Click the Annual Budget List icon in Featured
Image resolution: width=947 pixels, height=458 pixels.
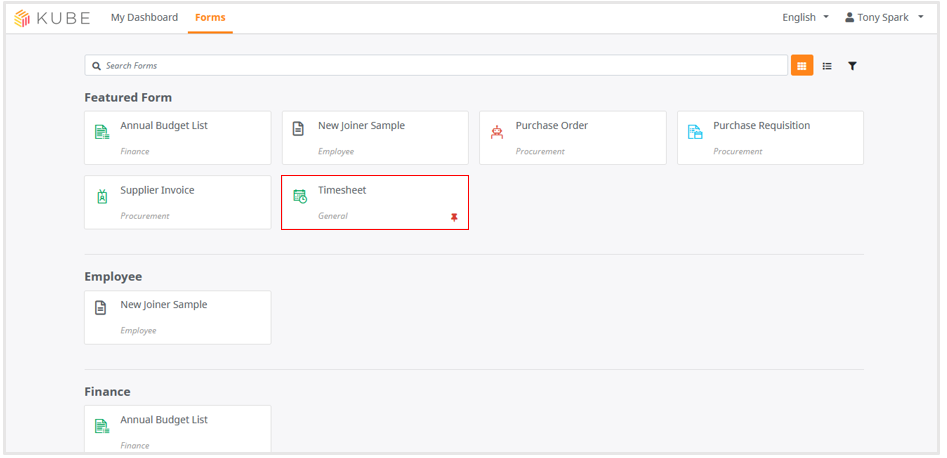tap(102, 131)
